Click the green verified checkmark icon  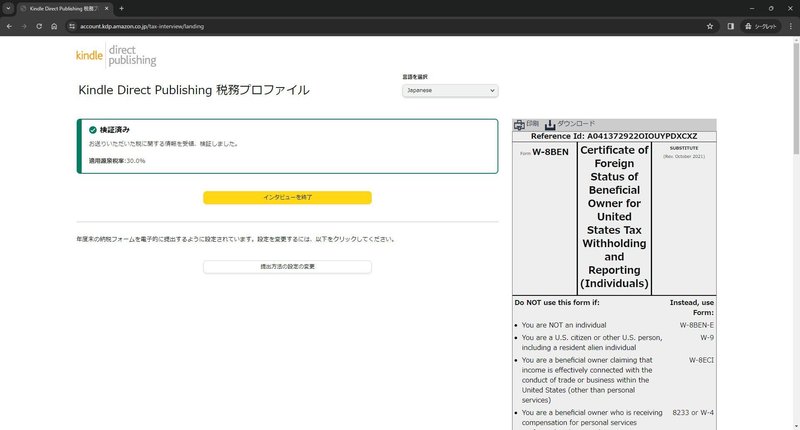(93, 130)
